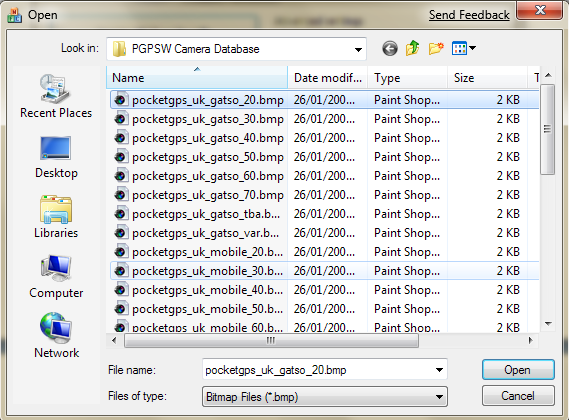Viewport: 569px width, 420px height.
Task: Click the file icon for pocketgps_uk_gatso_40.bmp
Action: (x=121, y=138)
